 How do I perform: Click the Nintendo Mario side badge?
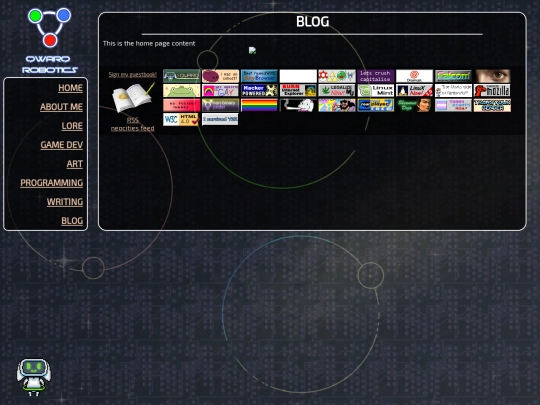coord(453,91)
